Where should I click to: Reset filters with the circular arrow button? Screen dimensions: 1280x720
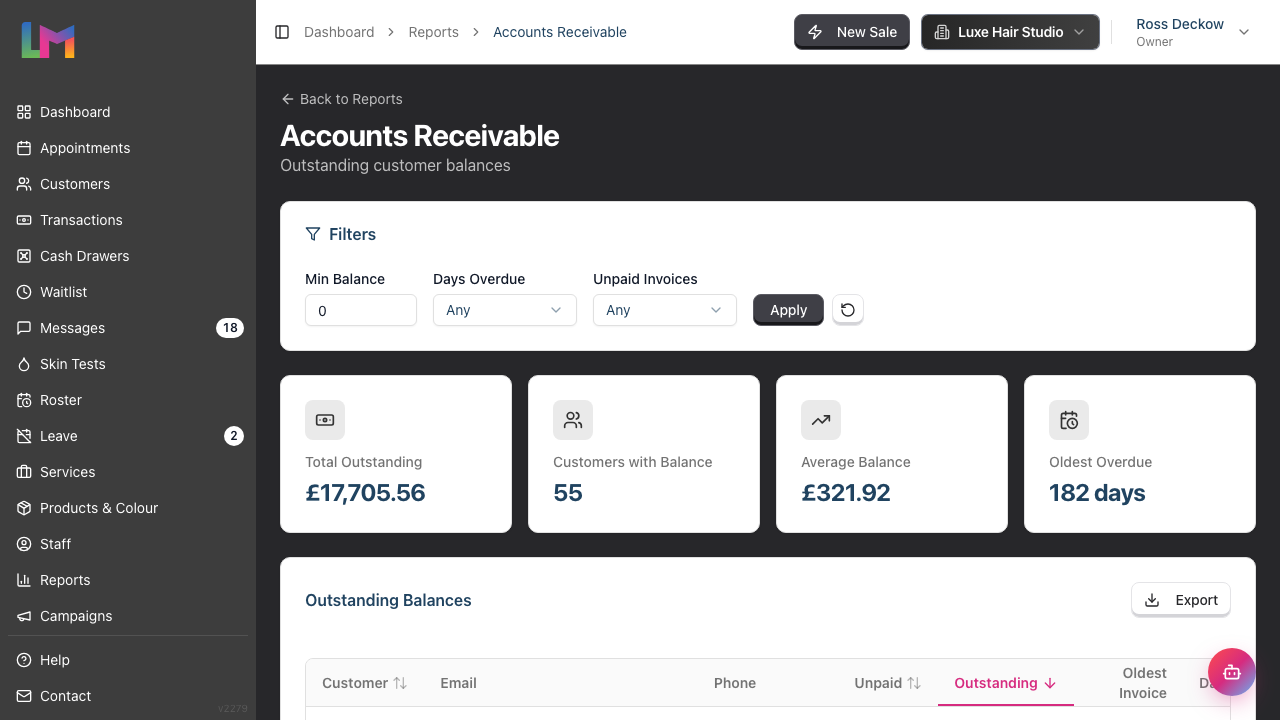tap(848, 310)
